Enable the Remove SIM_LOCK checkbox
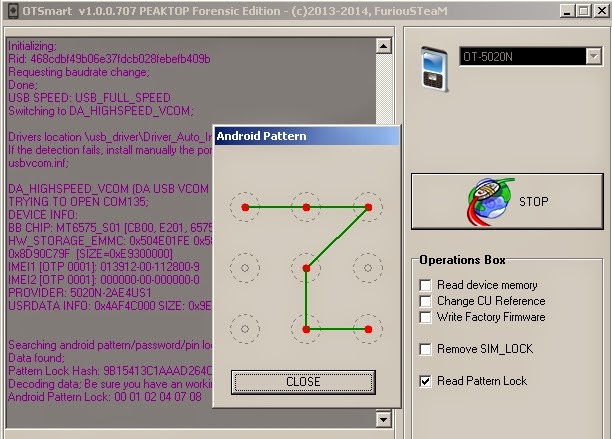 pyautogui.click(x=425, y=349)
